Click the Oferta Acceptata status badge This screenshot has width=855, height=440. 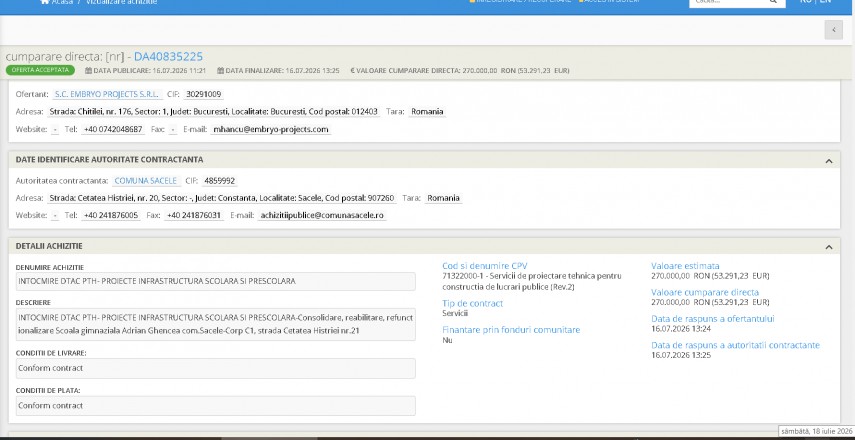(x=40, y=70)
